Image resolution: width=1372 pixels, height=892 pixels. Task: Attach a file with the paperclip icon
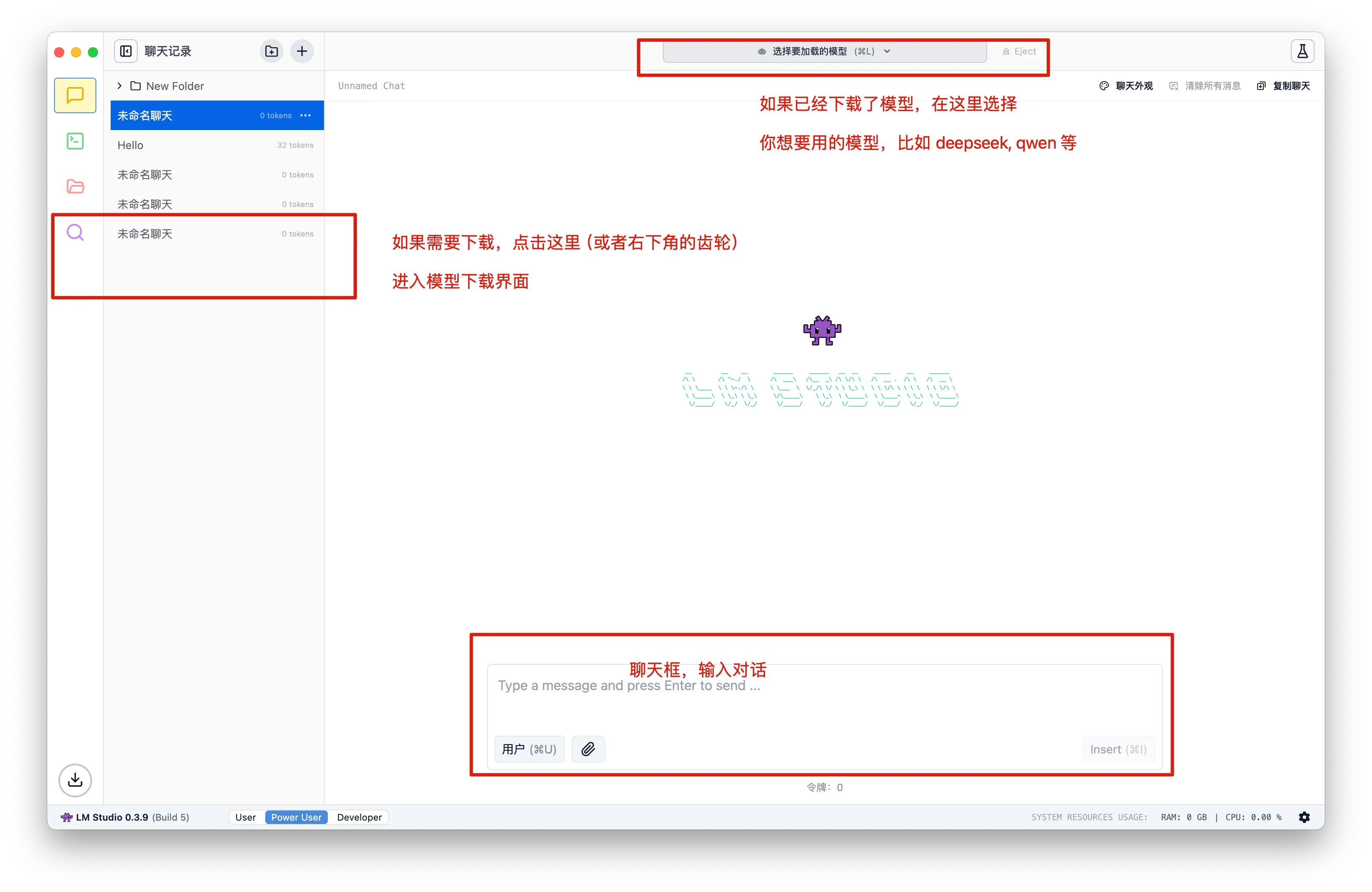(x=588, y=748)
